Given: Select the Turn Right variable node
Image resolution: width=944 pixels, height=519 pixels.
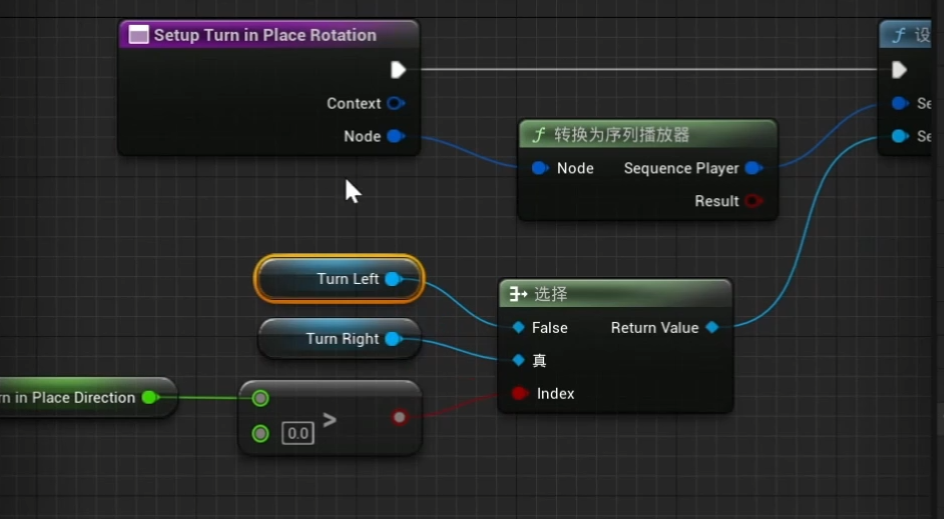Looking at the screenshot, I should tap(340, 338).
